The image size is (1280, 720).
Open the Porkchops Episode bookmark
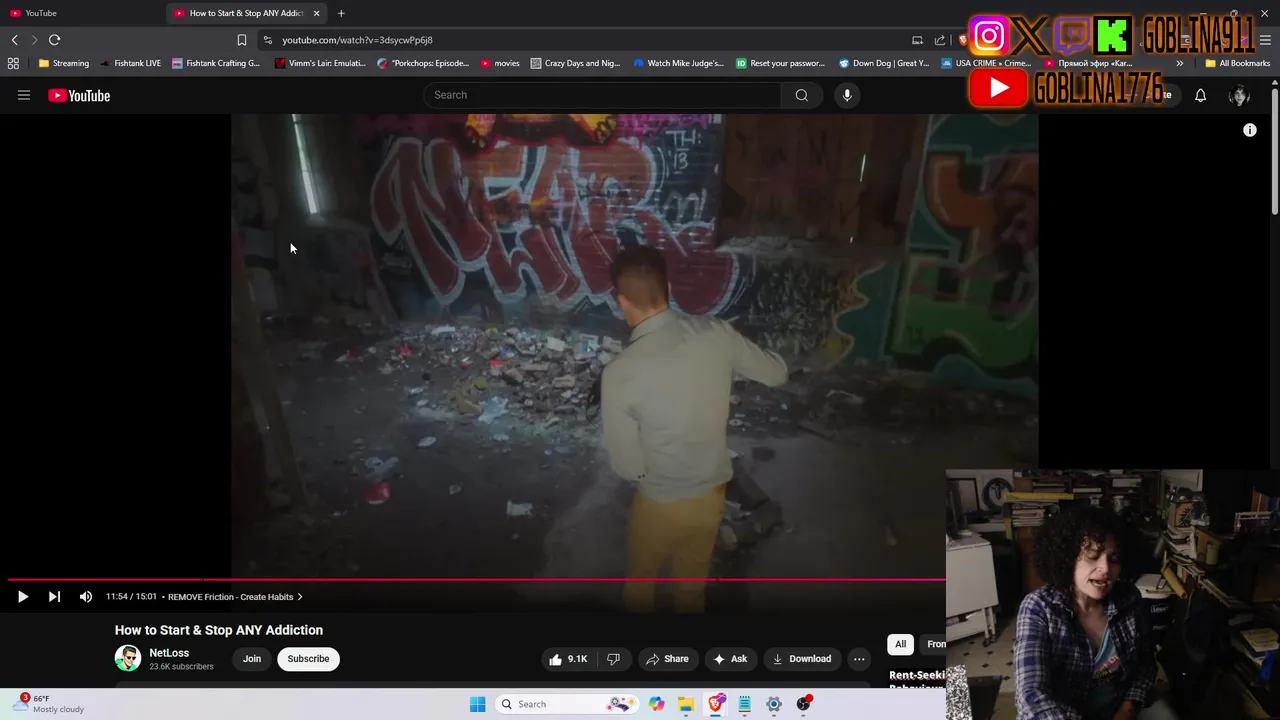423,63
